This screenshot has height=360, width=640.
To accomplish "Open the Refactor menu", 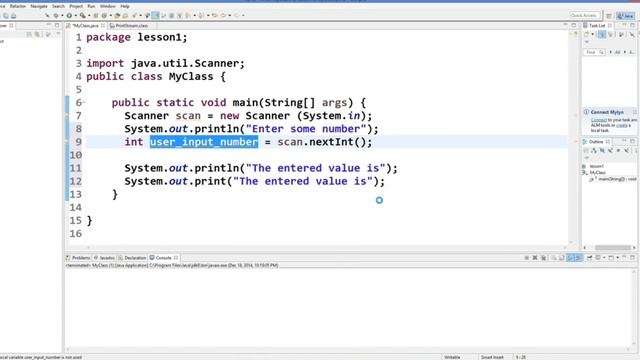I will (18, 6).
